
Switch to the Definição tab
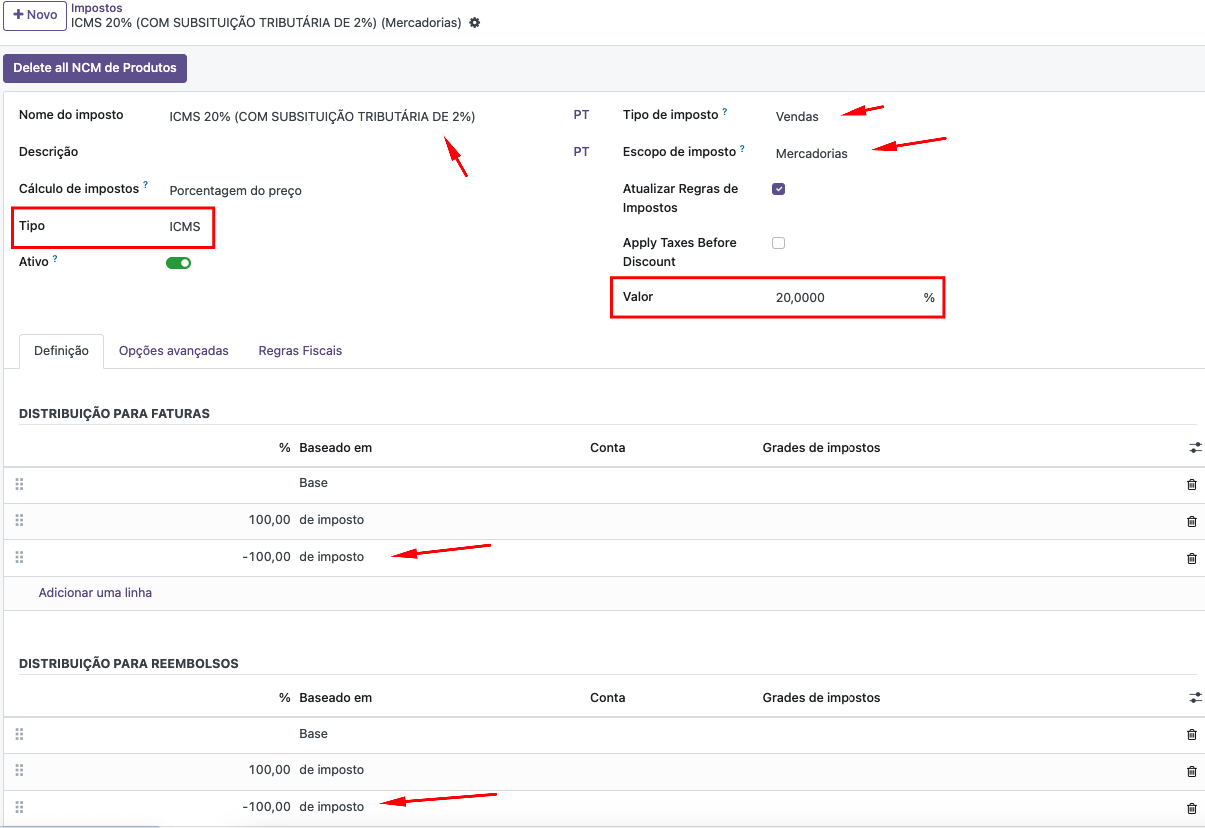tap(61, 351)
